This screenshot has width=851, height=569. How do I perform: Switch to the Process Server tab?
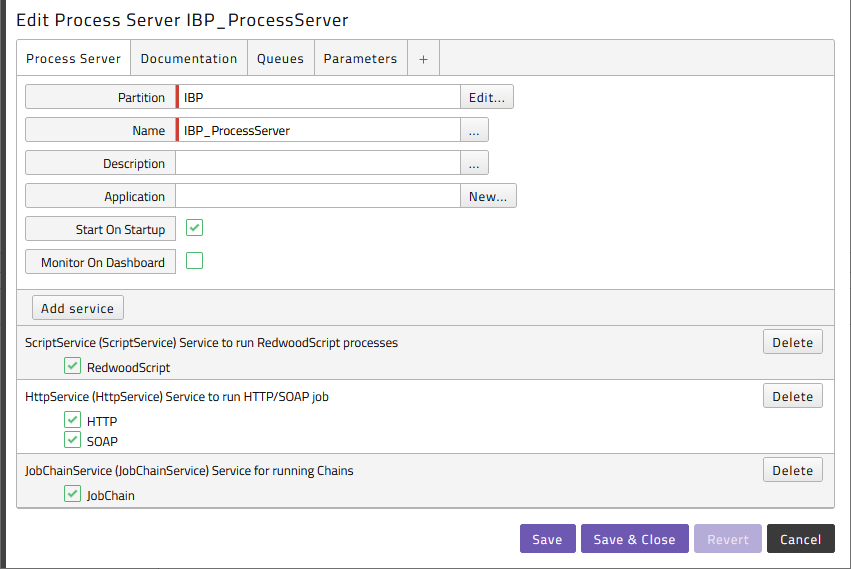point(73,58)
